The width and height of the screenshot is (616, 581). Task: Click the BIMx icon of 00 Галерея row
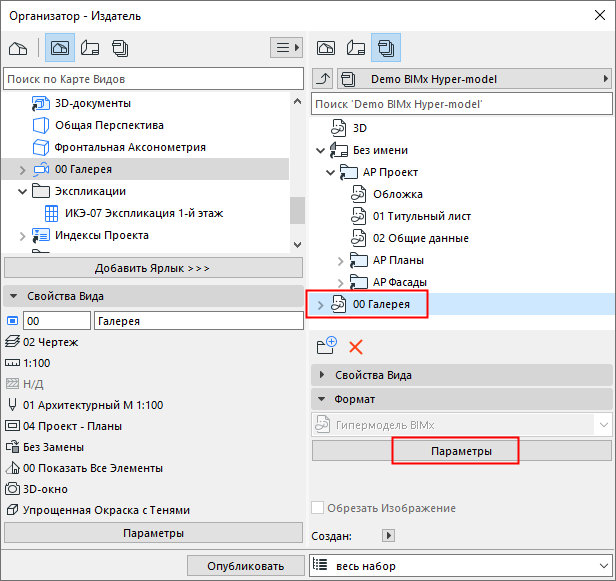click(338, 304)
